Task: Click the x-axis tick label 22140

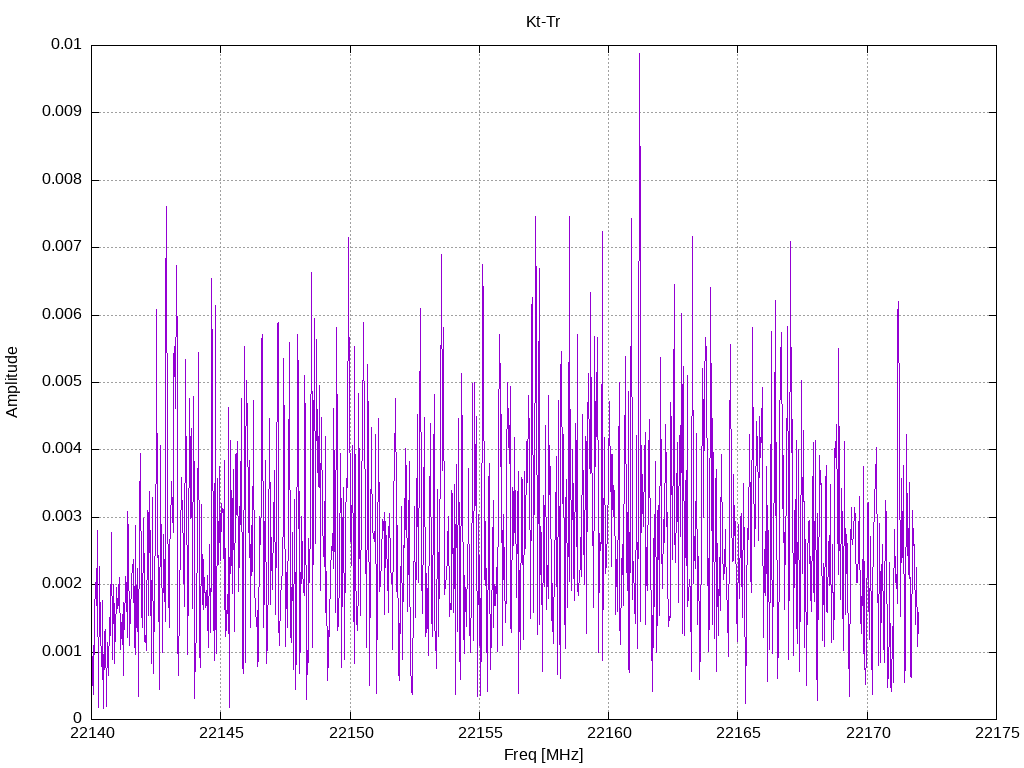Action: point(91,733)
